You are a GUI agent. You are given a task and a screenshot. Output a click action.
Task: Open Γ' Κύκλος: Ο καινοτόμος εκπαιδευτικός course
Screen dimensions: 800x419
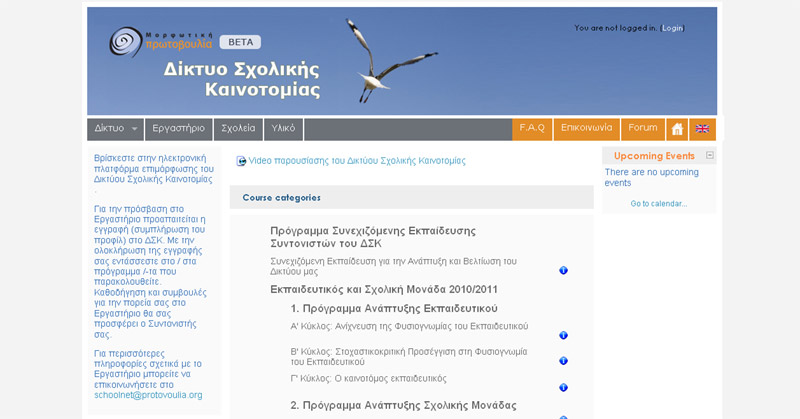click(368, 379)
